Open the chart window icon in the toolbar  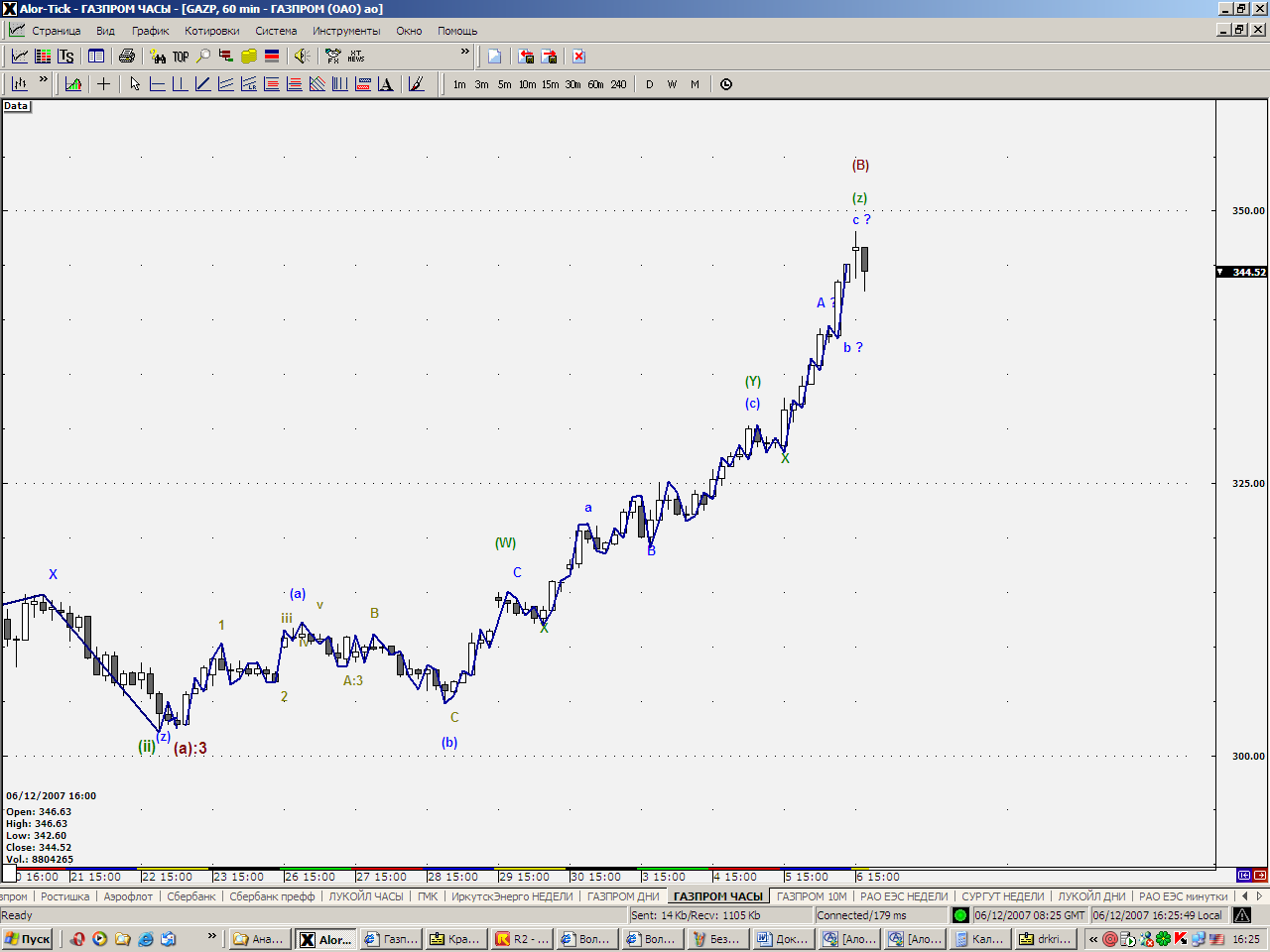click(x=19, y=57)
